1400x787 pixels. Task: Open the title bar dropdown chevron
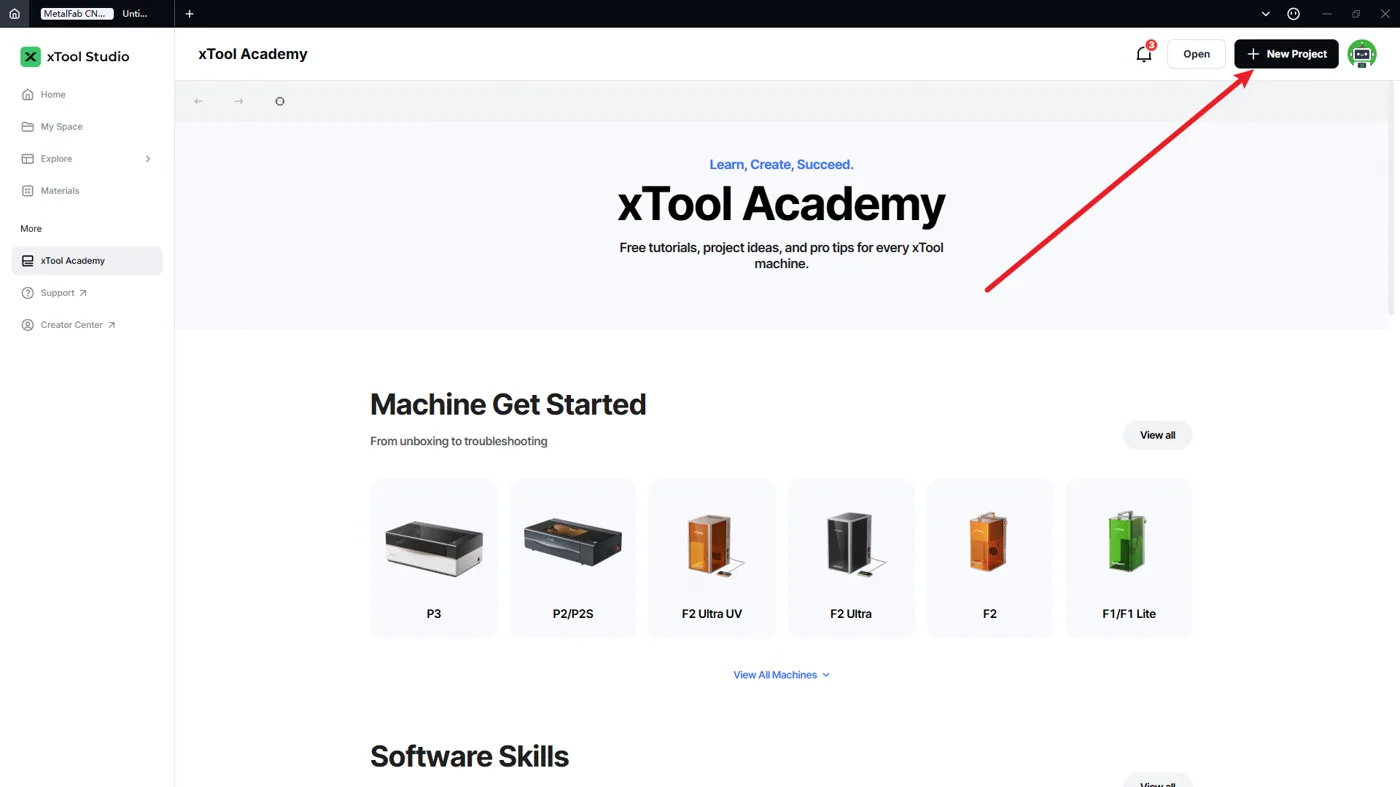click(x=1265, y=14)
